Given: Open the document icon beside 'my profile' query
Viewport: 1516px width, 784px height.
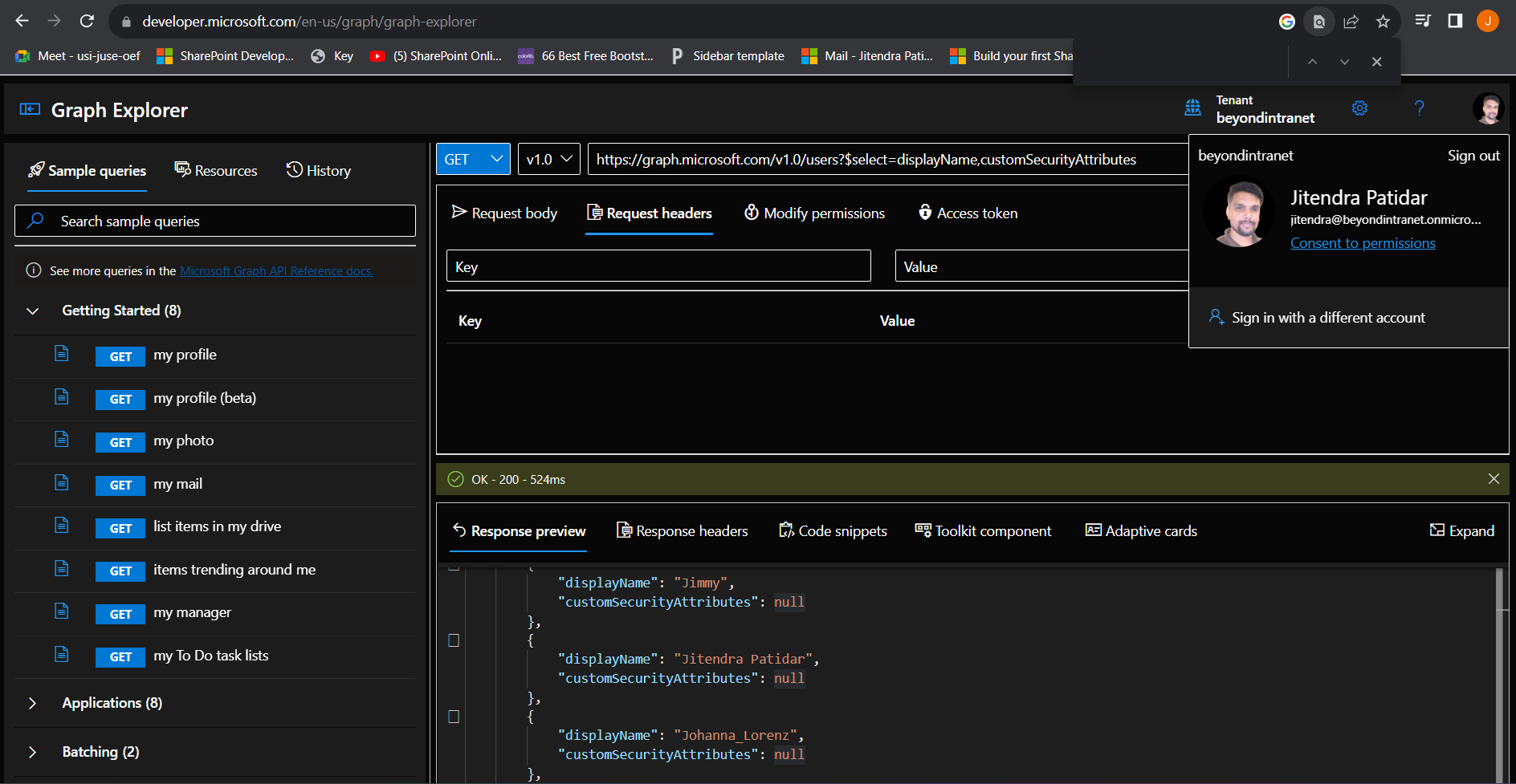Looking at the screenshot, I should click(62, 353).
